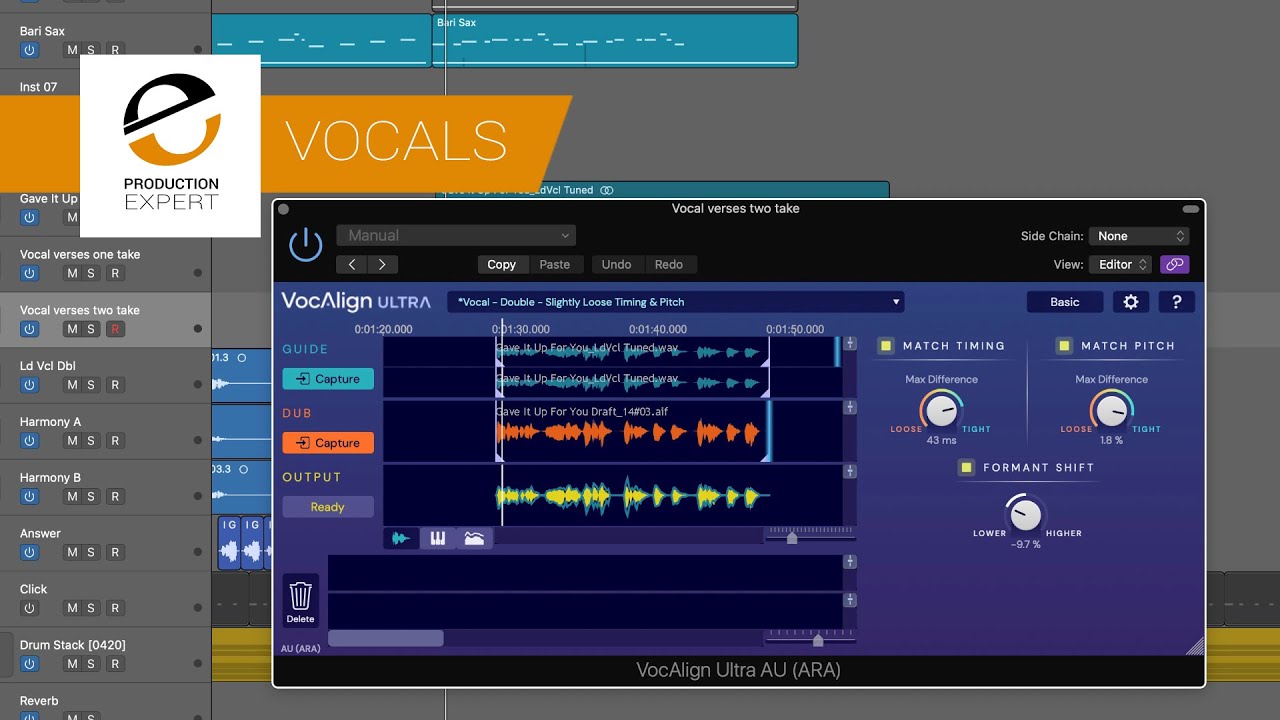Viewport: 1280px width, 720px height.
Task: Switch to waveform view icon
Action: (x=401, y=538)
